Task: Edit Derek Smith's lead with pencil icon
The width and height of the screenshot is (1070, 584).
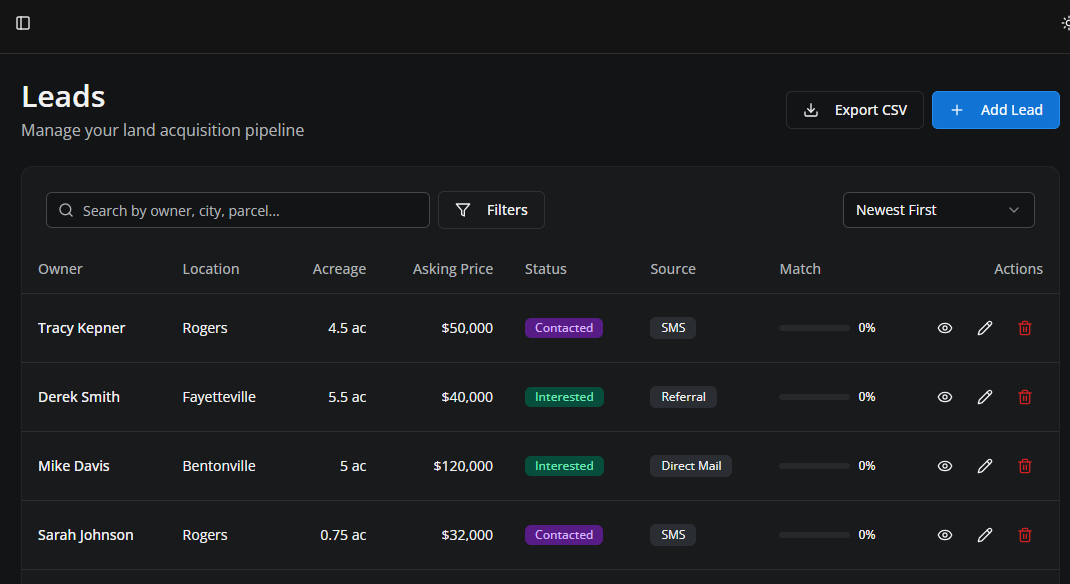Action: pos(984,397)
